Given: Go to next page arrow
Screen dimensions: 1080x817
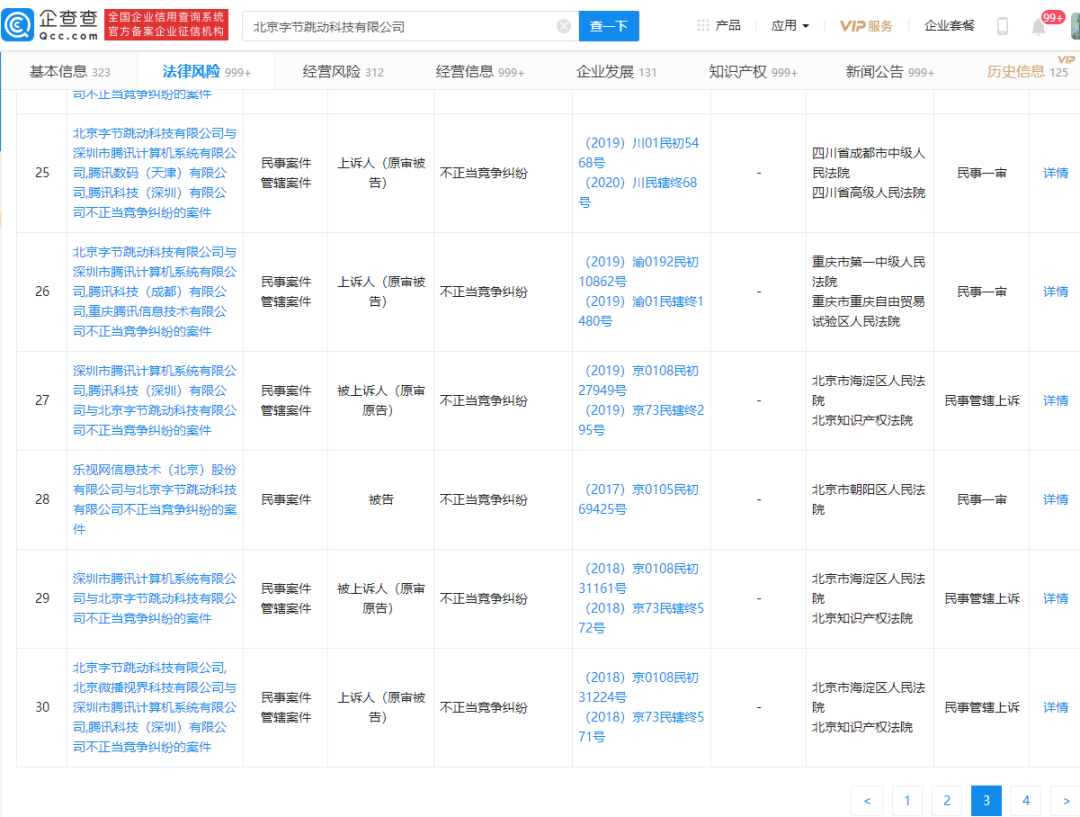Looking at the screenshot, I should tap(1062, 800).
